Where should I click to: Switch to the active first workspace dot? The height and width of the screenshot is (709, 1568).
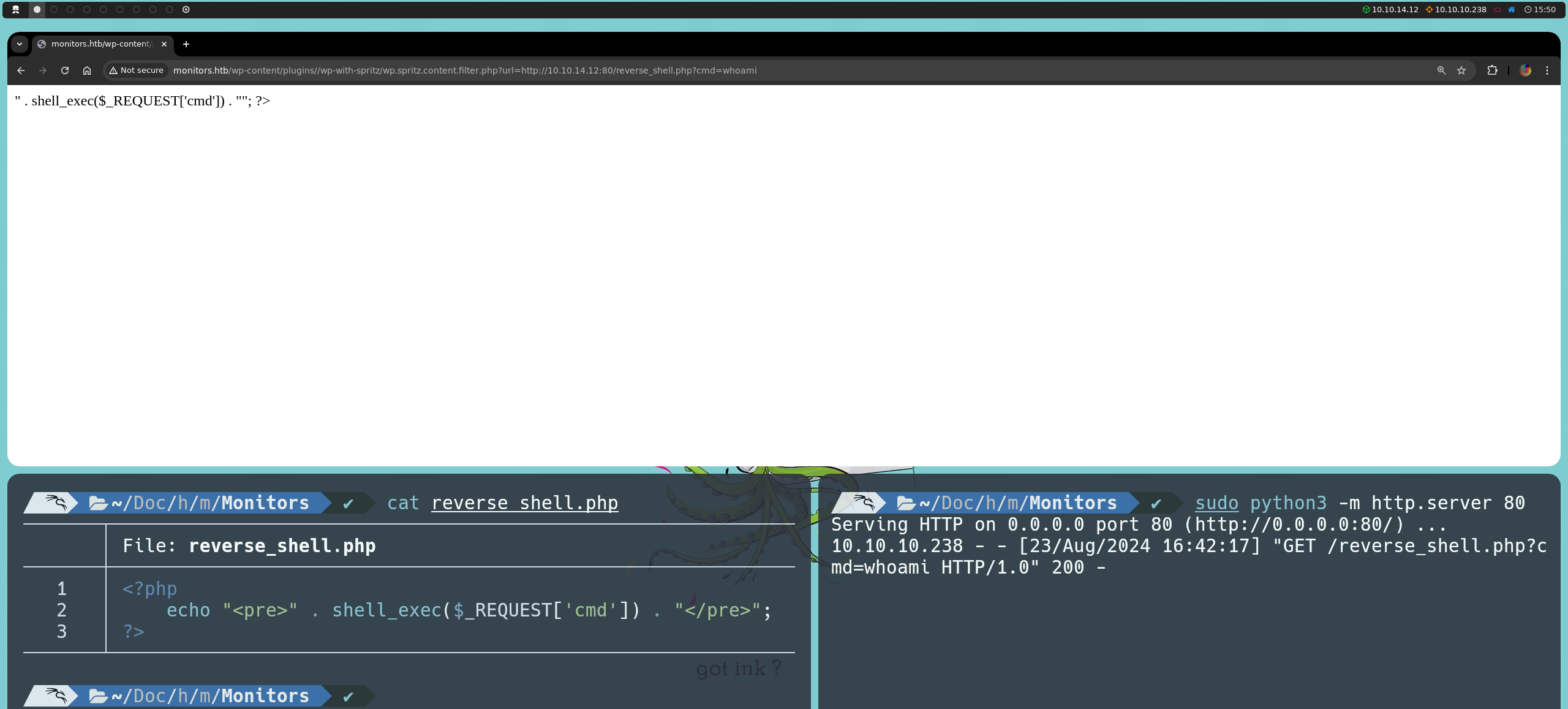tap(37, 10)
